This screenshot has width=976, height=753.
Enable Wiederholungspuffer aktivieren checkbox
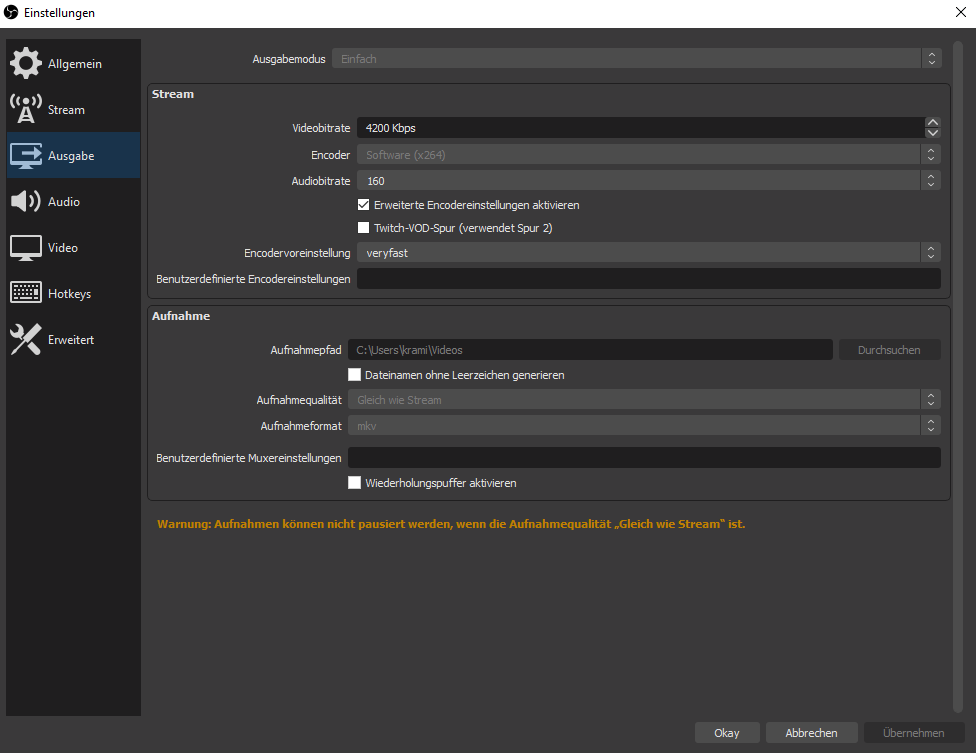pyautogui.click(x=354, y=483)
